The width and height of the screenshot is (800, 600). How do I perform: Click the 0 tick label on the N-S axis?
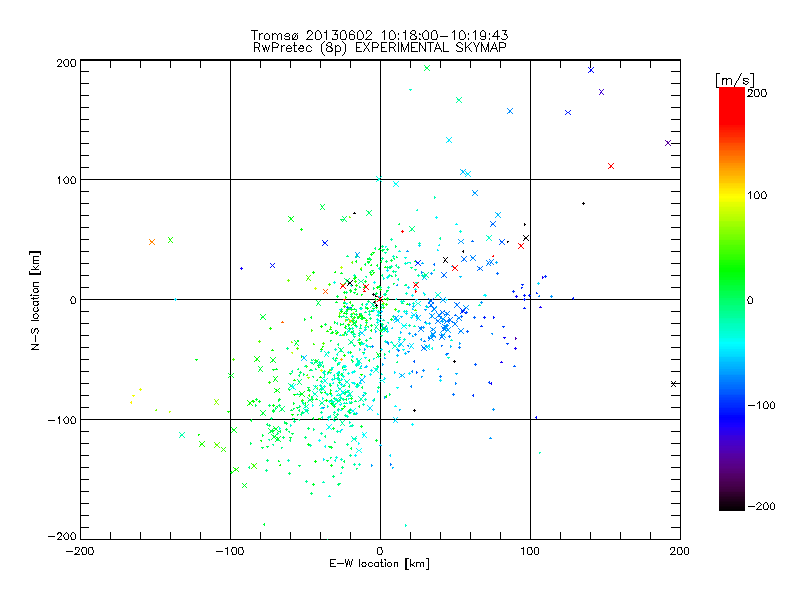tap(73, 300)
